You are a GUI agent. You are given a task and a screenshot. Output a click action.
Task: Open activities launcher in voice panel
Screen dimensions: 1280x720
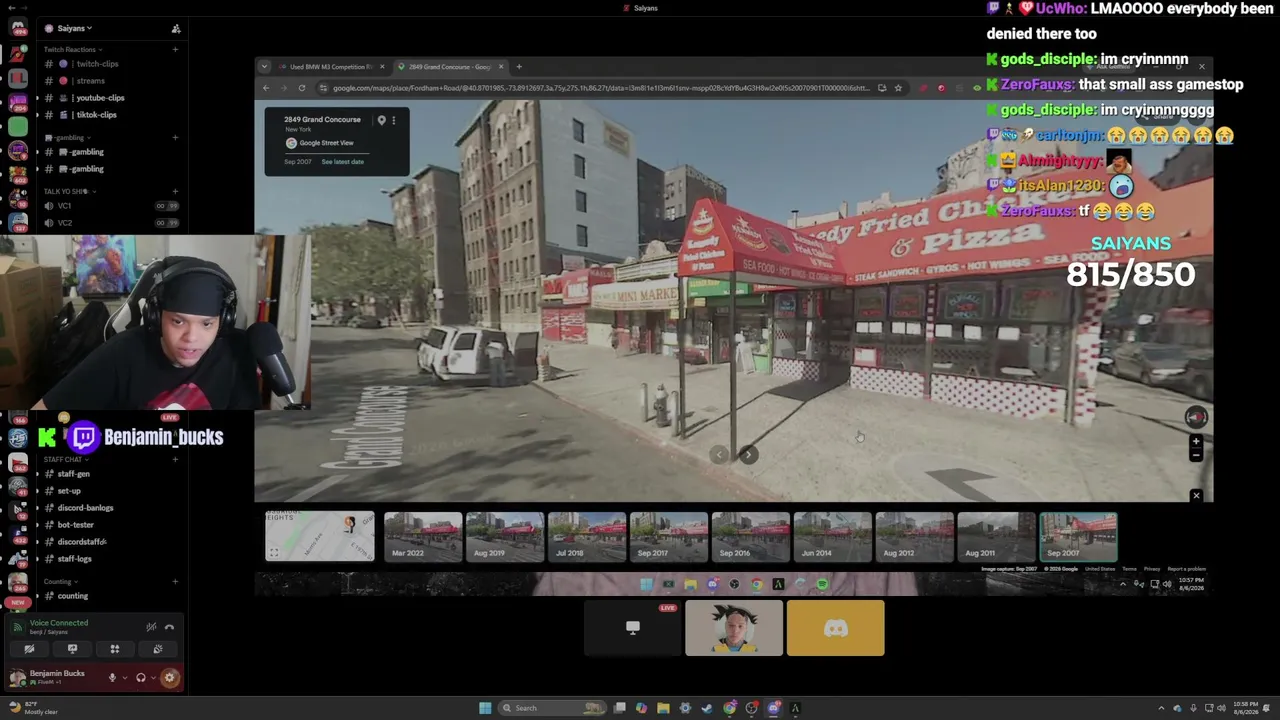pyautogui.click(x=115, y=649)
